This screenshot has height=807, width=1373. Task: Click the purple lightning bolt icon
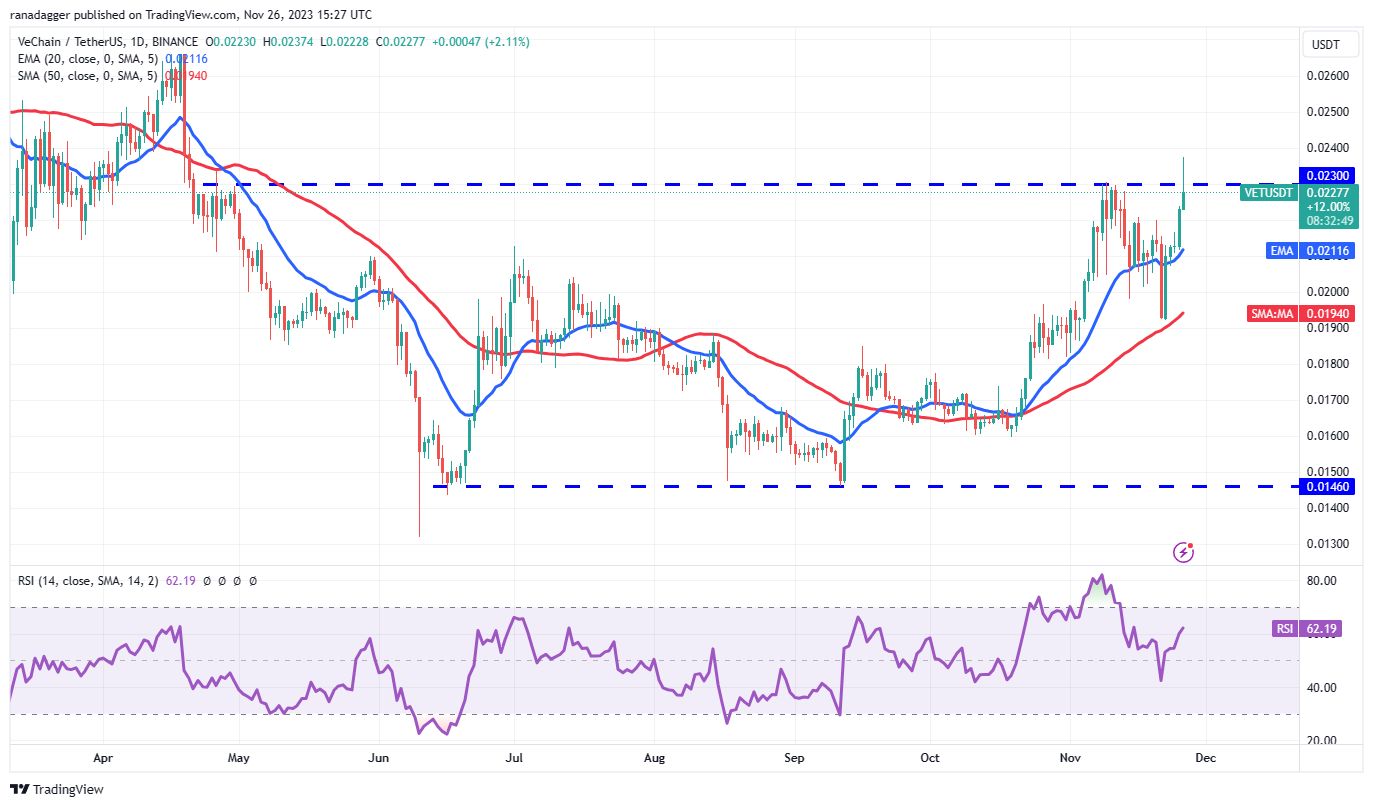click(1184, 551)
